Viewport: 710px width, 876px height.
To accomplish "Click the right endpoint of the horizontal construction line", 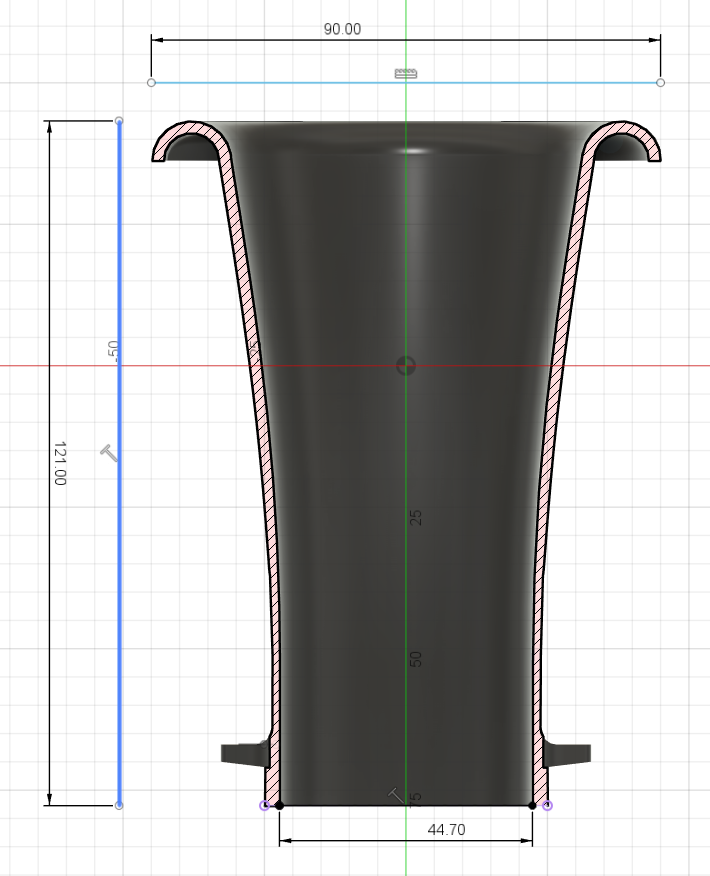I will (660, 82).
